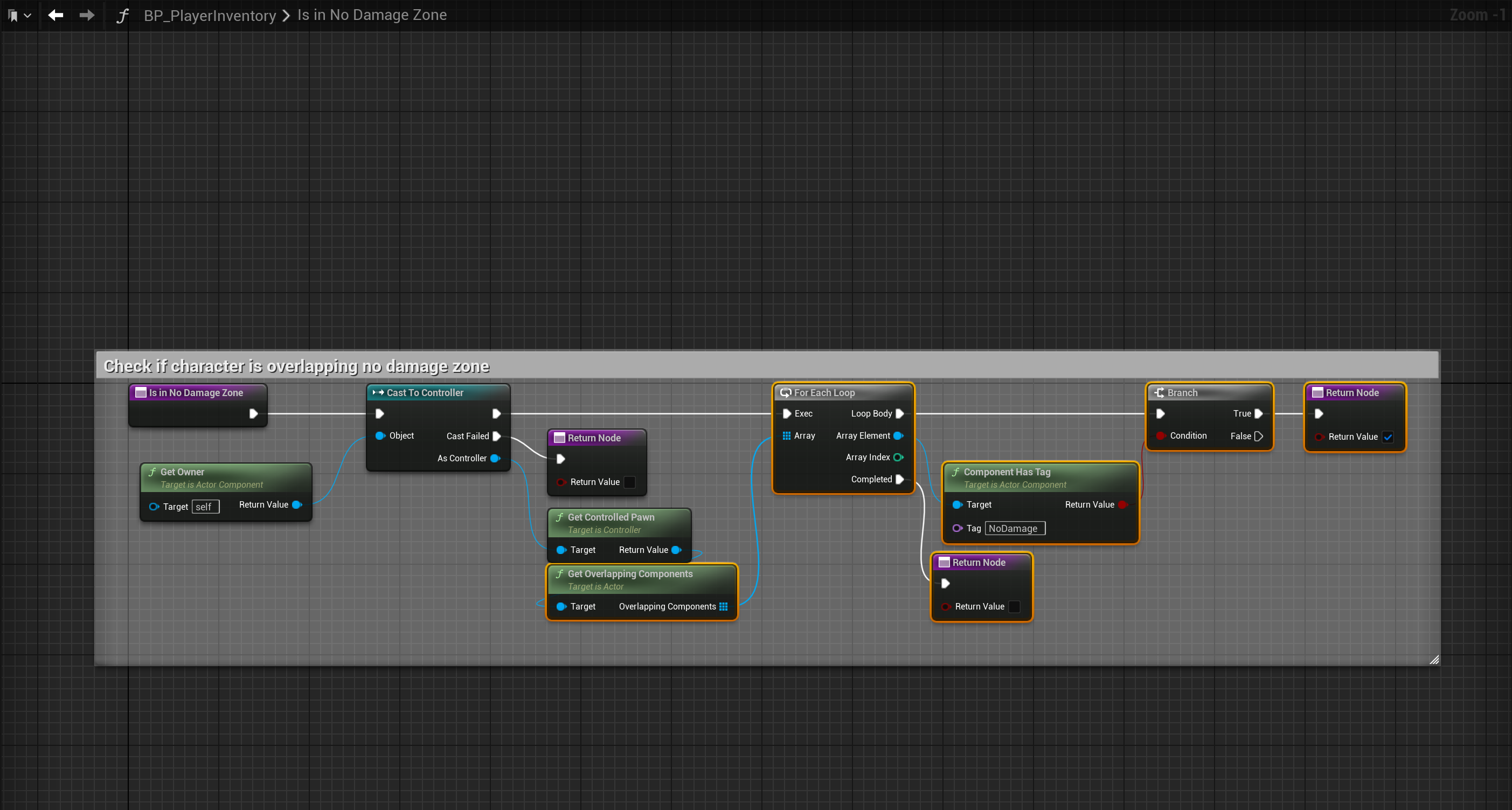
Task: Select the Get Controlled Pawn node title
Action: [611, 517]
